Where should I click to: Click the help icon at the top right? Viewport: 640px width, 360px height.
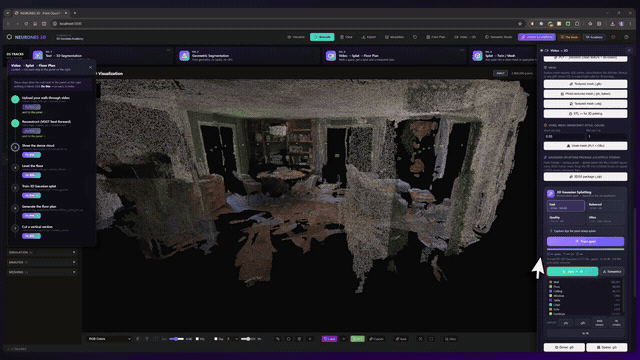coord(626,37)
